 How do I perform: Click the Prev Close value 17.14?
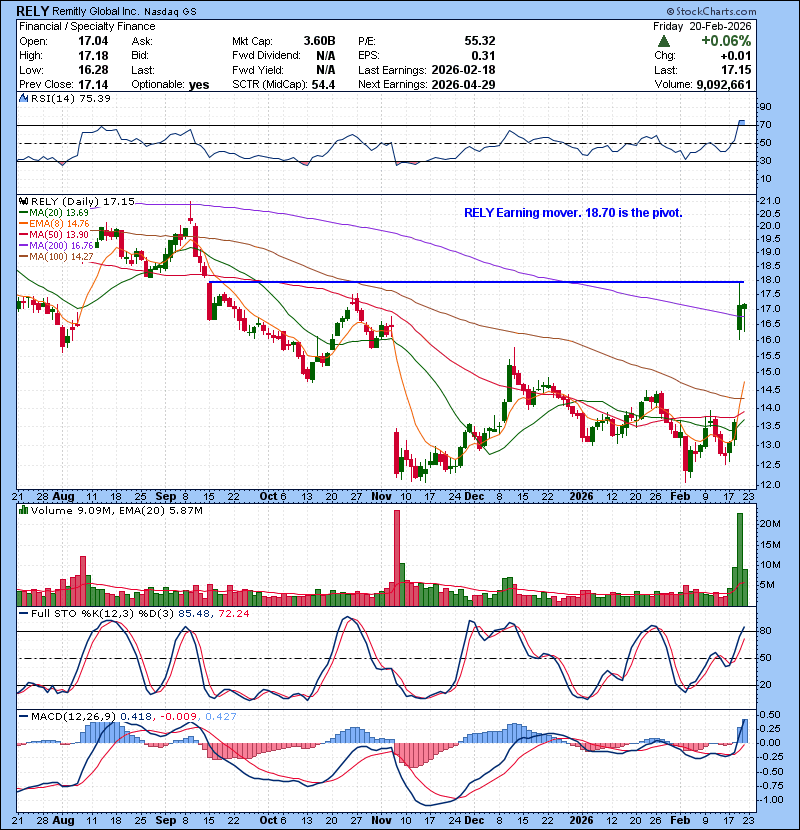coord(93,85)
